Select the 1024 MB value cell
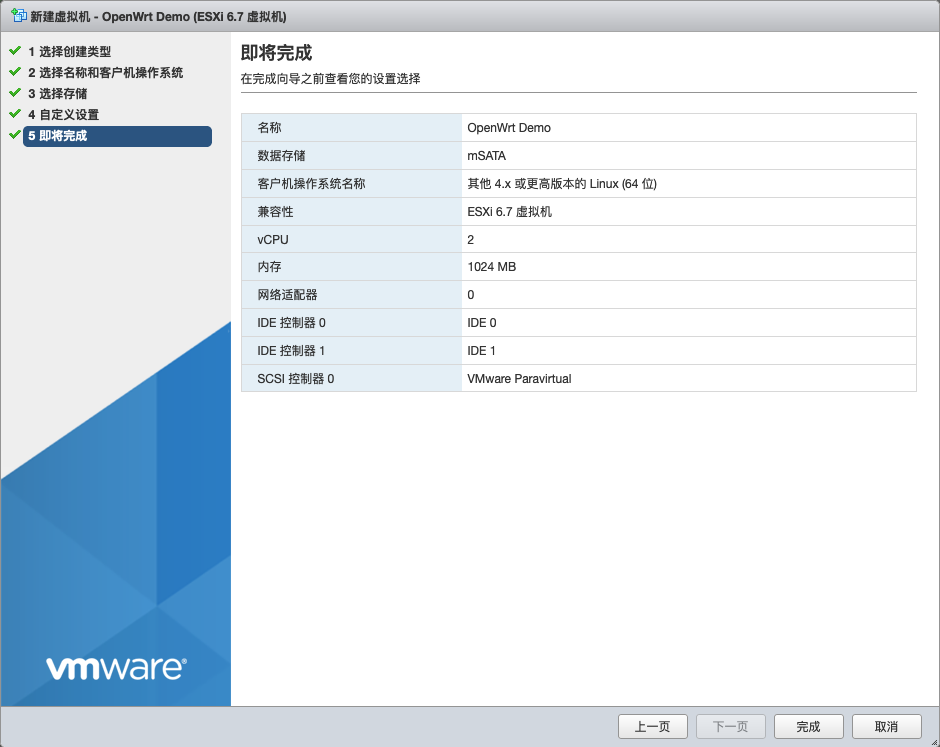The width and height of the screenshot is (940, 747). point(689,267)
